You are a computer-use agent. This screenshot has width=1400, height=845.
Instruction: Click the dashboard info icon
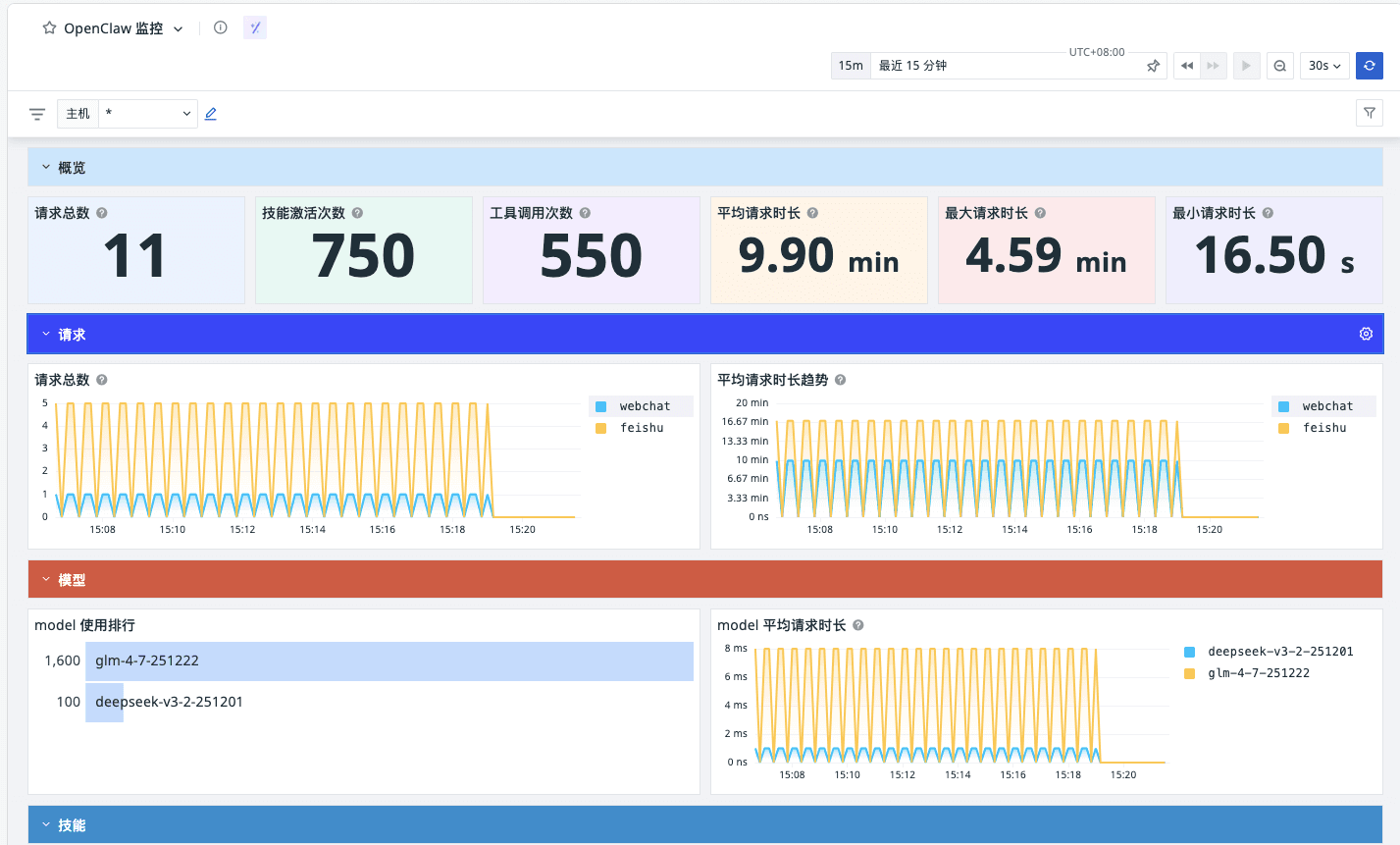(221, 27)
